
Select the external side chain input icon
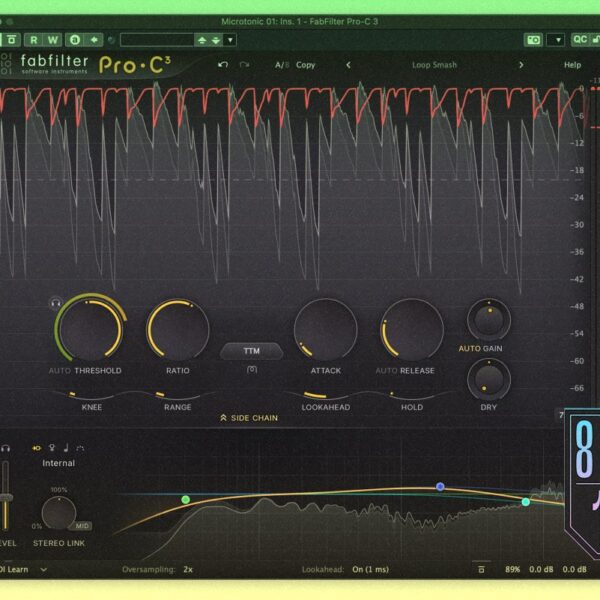point(52,447)
